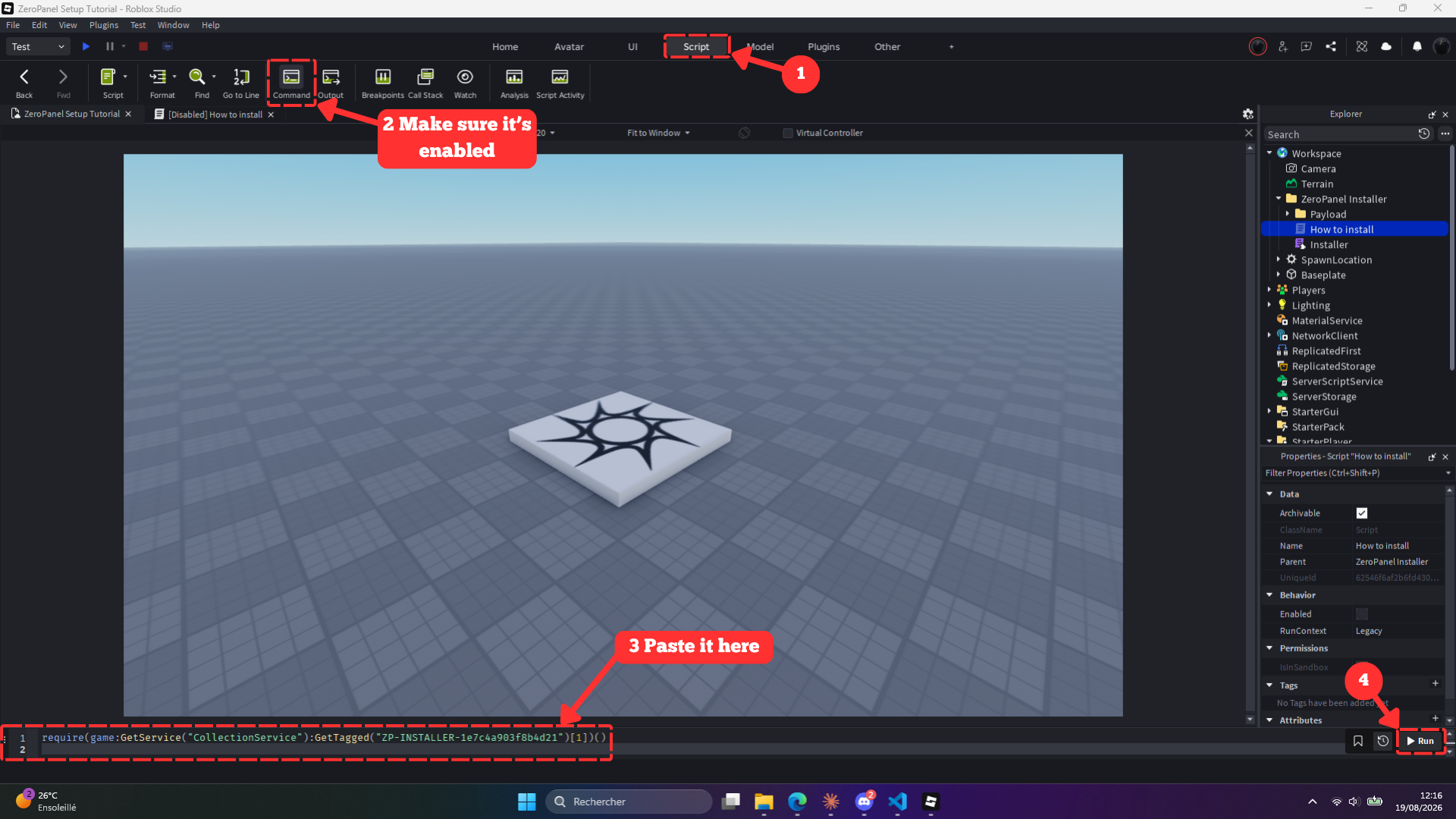The image size is (1456, 819).
Task: Toggle the Archivable checkbox
Action: point(1362,513)
